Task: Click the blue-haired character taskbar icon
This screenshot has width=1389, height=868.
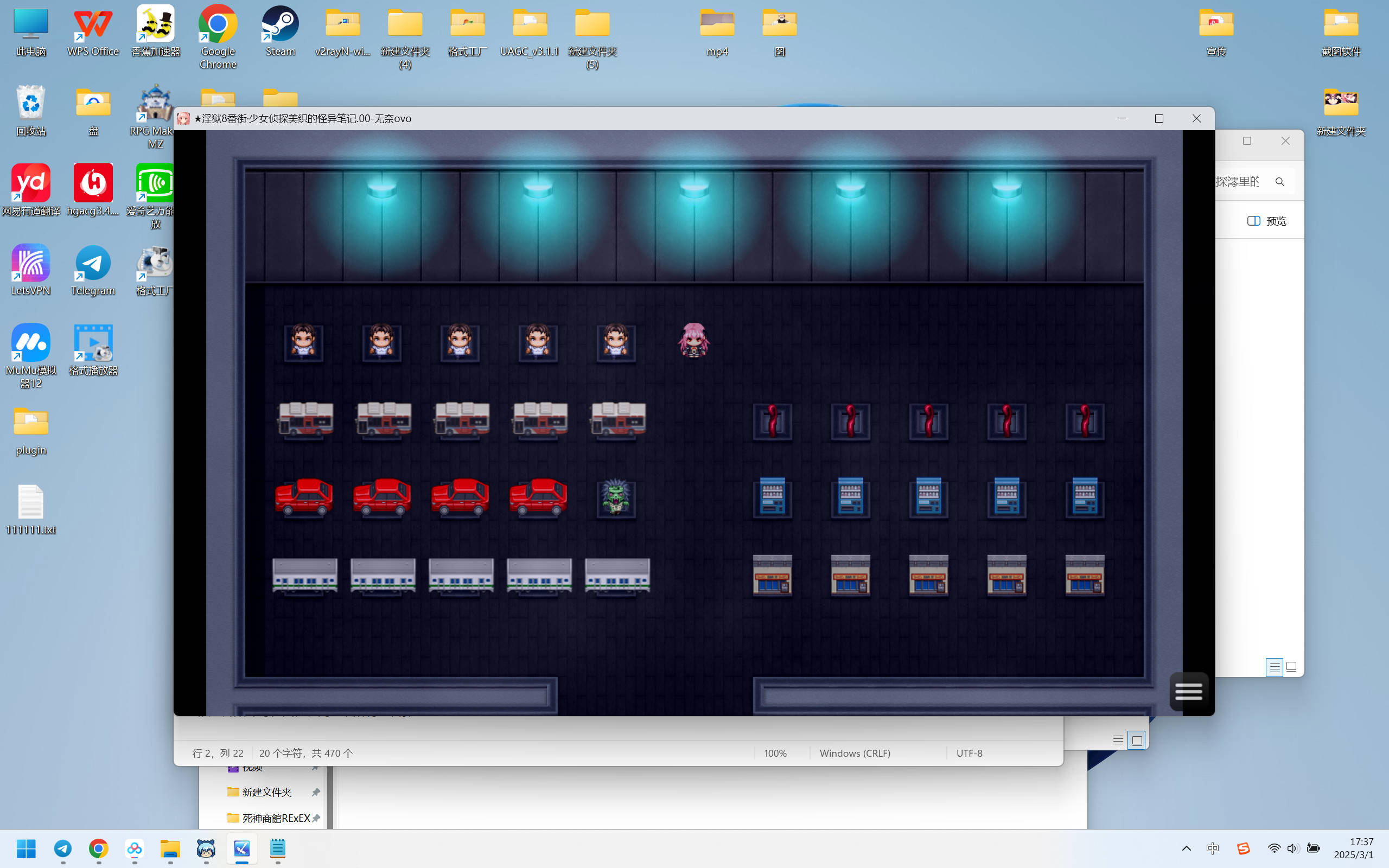Action: [x=206, y=848]
